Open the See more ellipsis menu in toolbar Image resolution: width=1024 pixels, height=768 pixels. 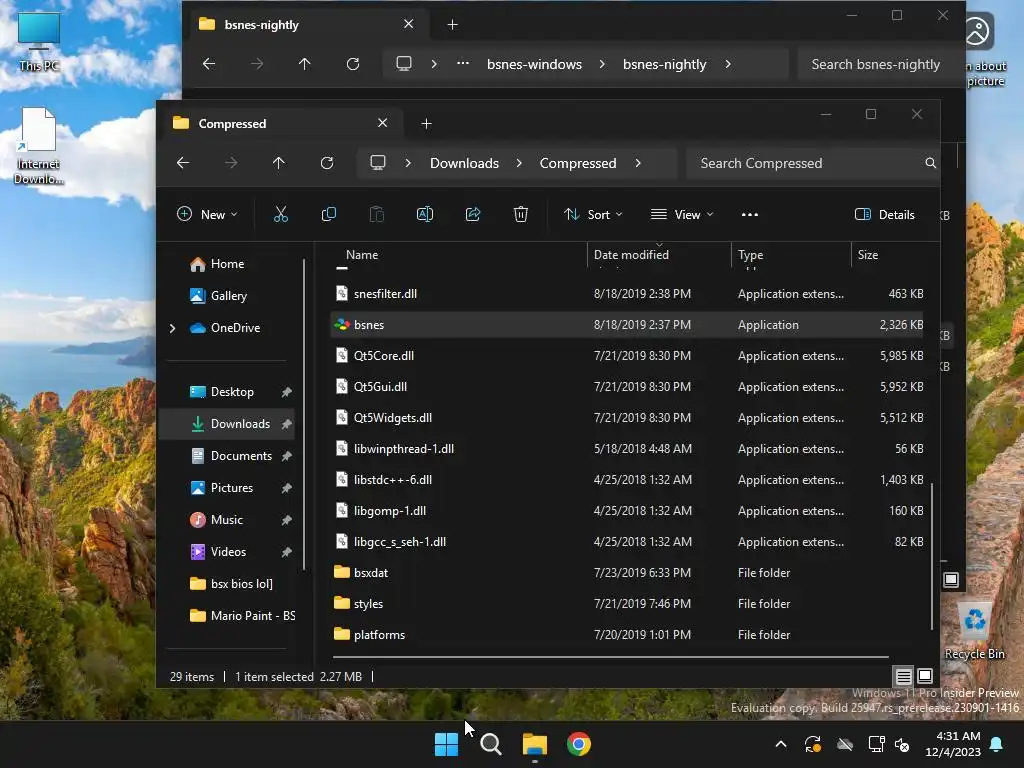[750, 214]
